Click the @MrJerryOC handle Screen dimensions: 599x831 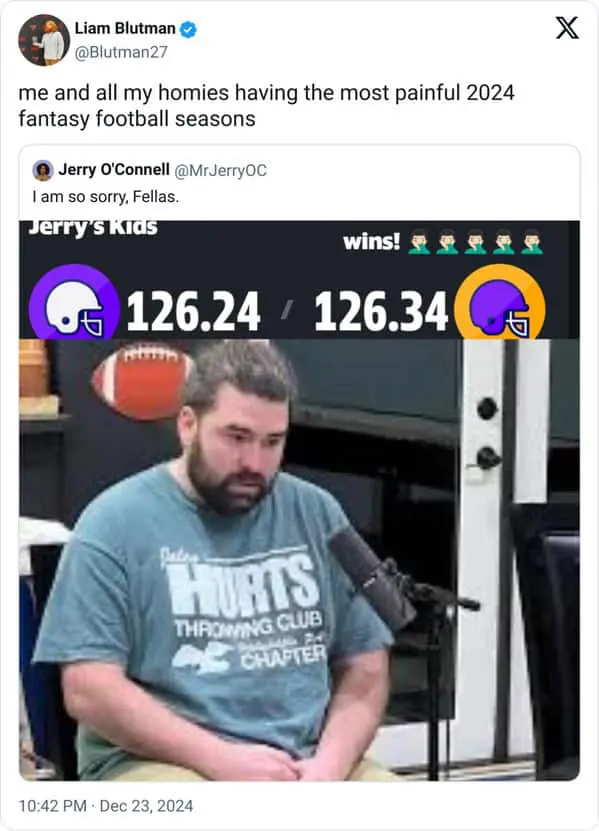tap(221, 171)
